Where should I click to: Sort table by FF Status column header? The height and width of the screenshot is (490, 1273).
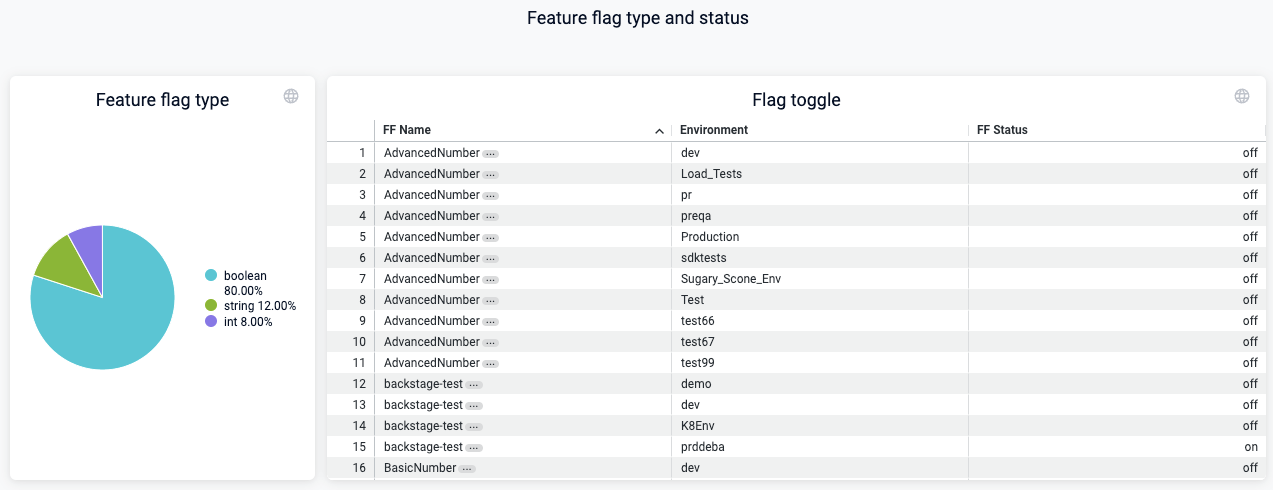pyautogui.click(x=1002, y=130)
